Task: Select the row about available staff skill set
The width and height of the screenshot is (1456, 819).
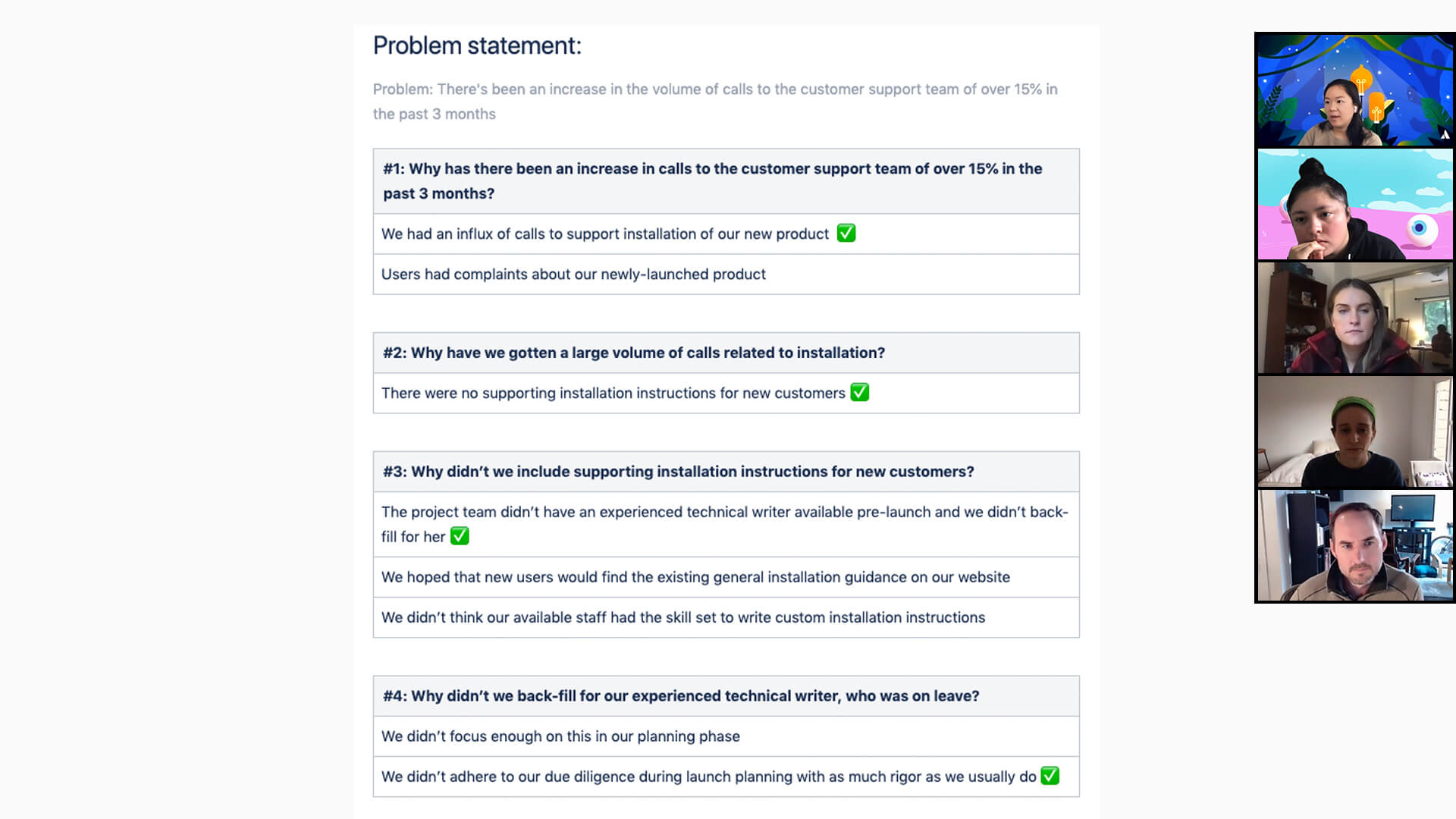Action: pyautogui.click(x=682, y=617)
